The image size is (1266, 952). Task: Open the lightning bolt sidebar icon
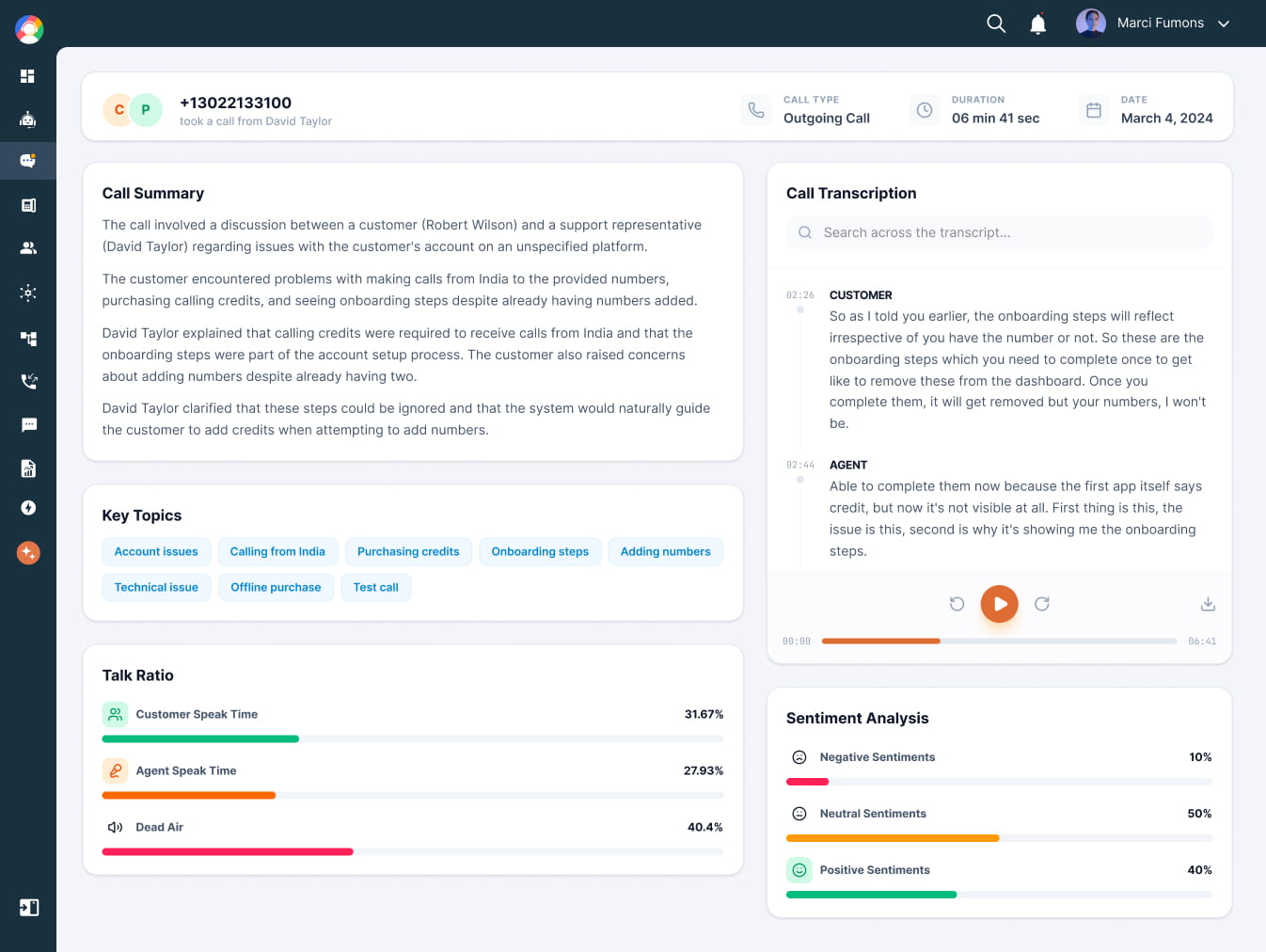[28, 508]
